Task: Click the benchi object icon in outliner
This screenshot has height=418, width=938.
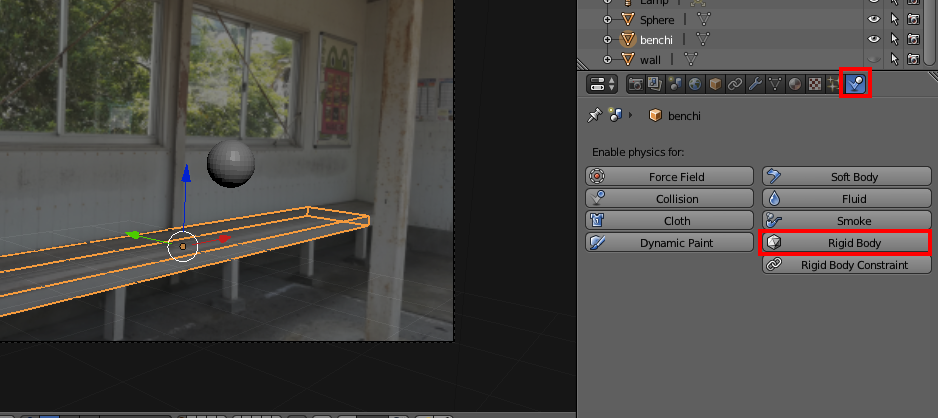Action: 628,39
